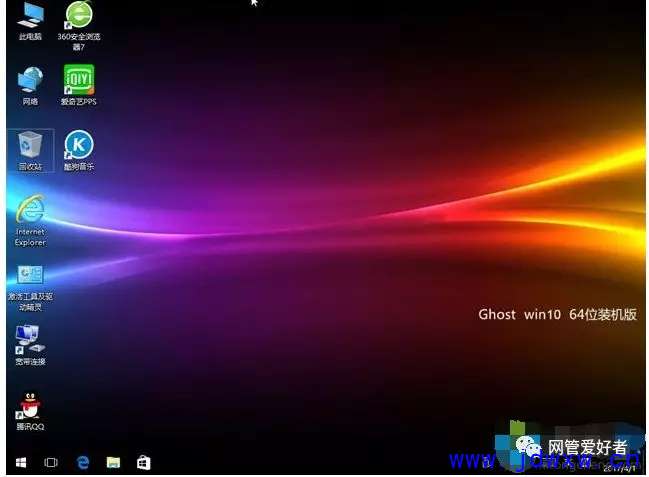Open Task View on the taskbar
The width and height of the screenshot is (649, 477).
[x=51, y=462]
